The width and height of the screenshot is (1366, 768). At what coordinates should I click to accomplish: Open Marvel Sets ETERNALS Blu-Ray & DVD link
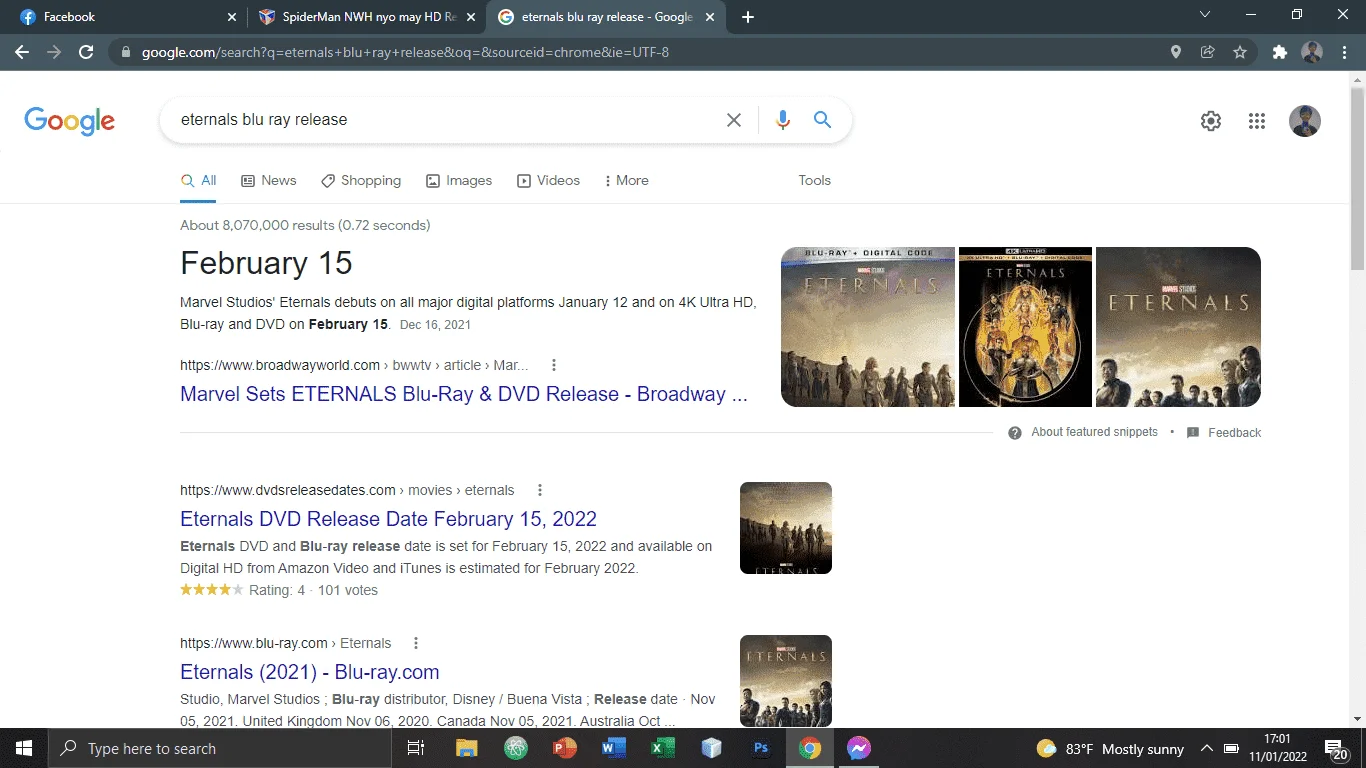click(x=463, y=394)
